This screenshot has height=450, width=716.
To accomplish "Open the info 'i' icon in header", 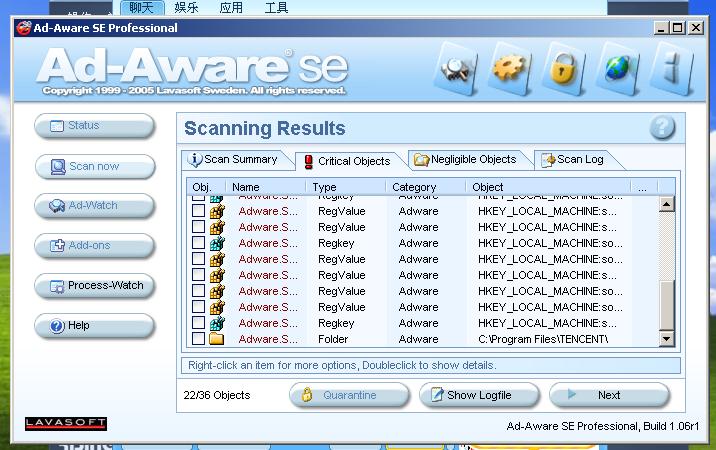I will 671,69.
